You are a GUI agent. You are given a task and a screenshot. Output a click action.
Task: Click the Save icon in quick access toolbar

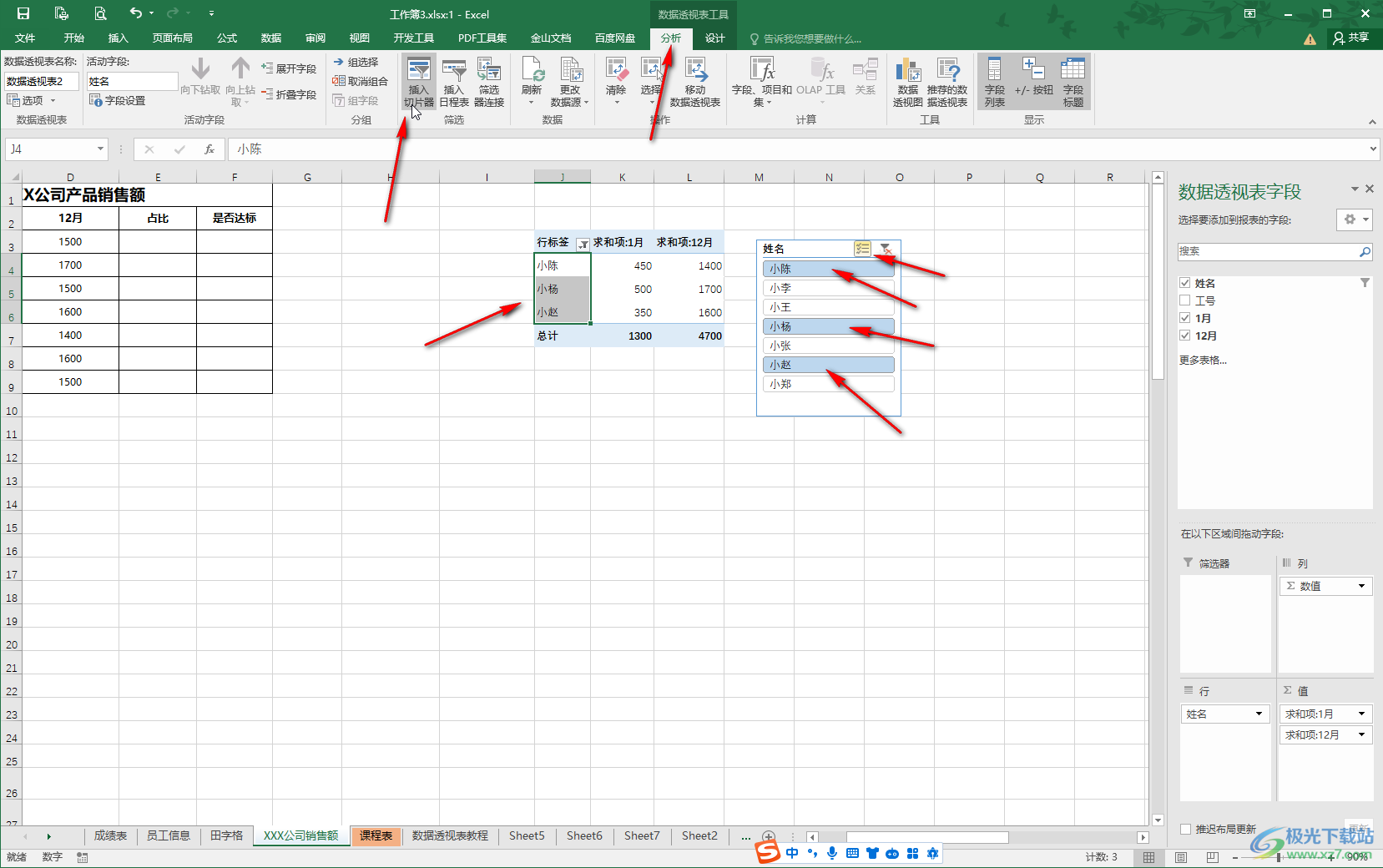coord(23,13)
